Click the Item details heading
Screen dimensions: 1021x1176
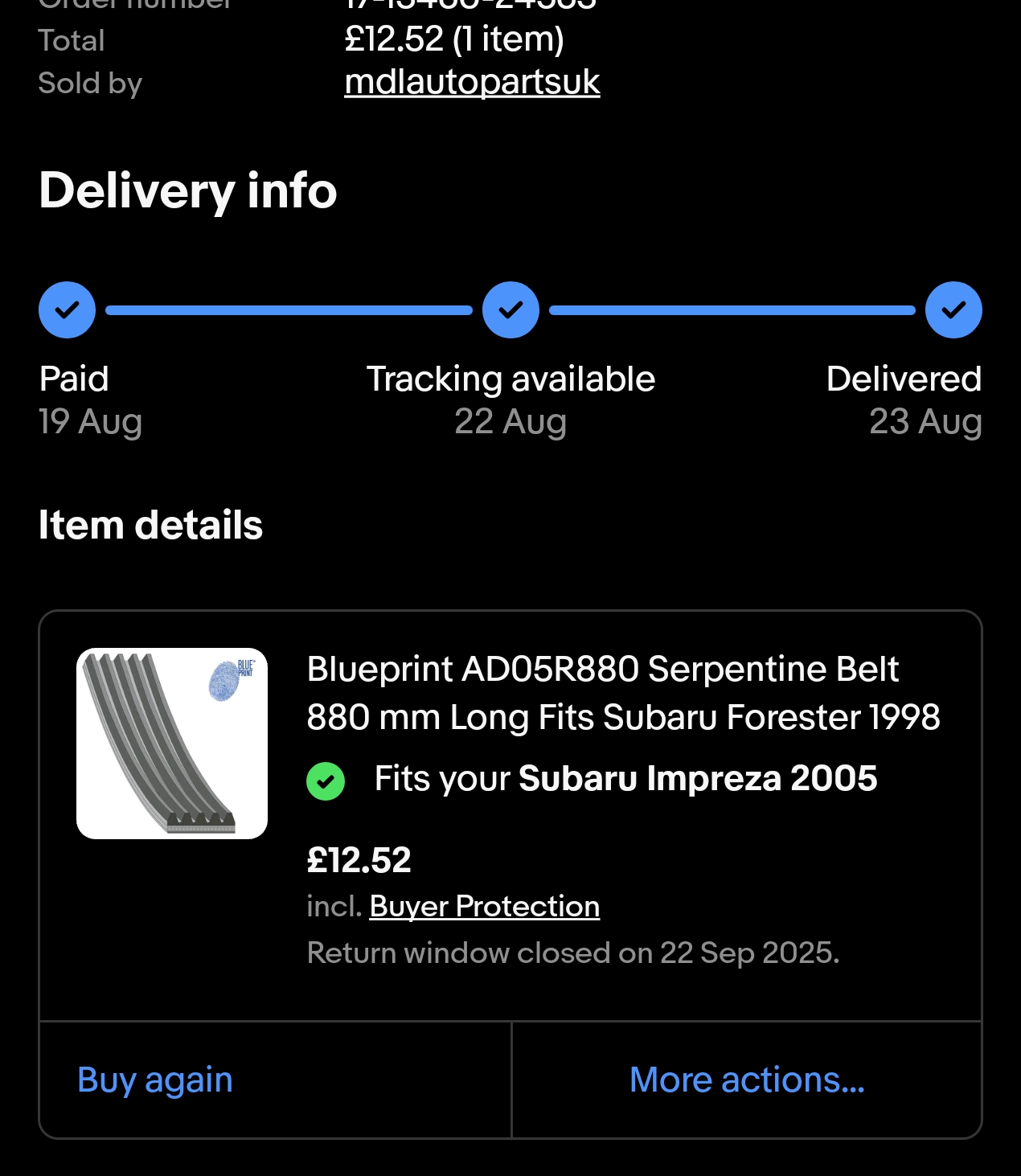coord(150,525)
